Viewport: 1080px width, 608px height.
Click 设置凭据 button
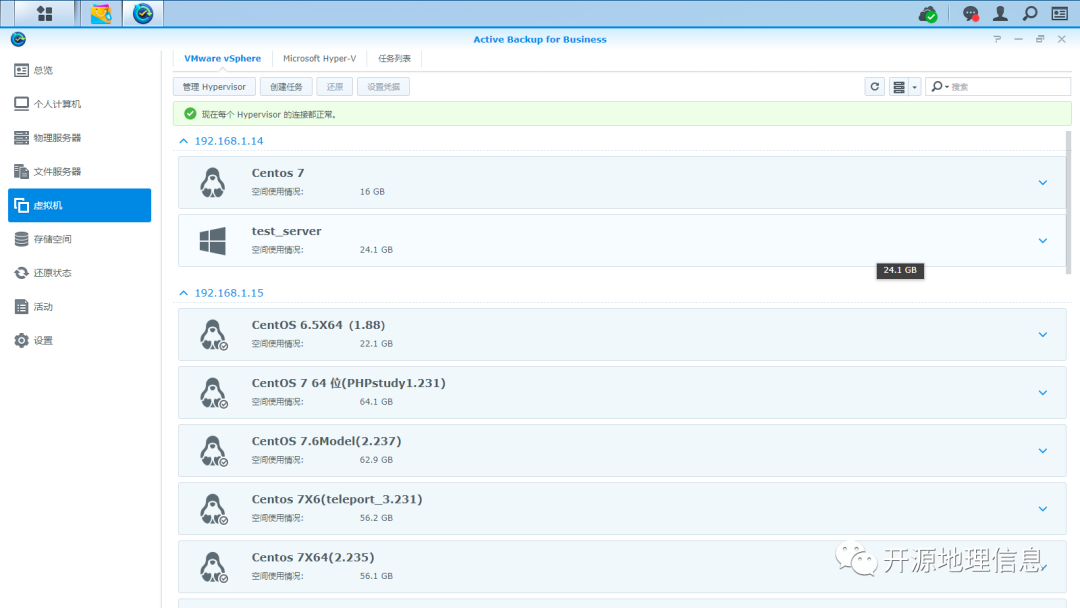[384, 87]
